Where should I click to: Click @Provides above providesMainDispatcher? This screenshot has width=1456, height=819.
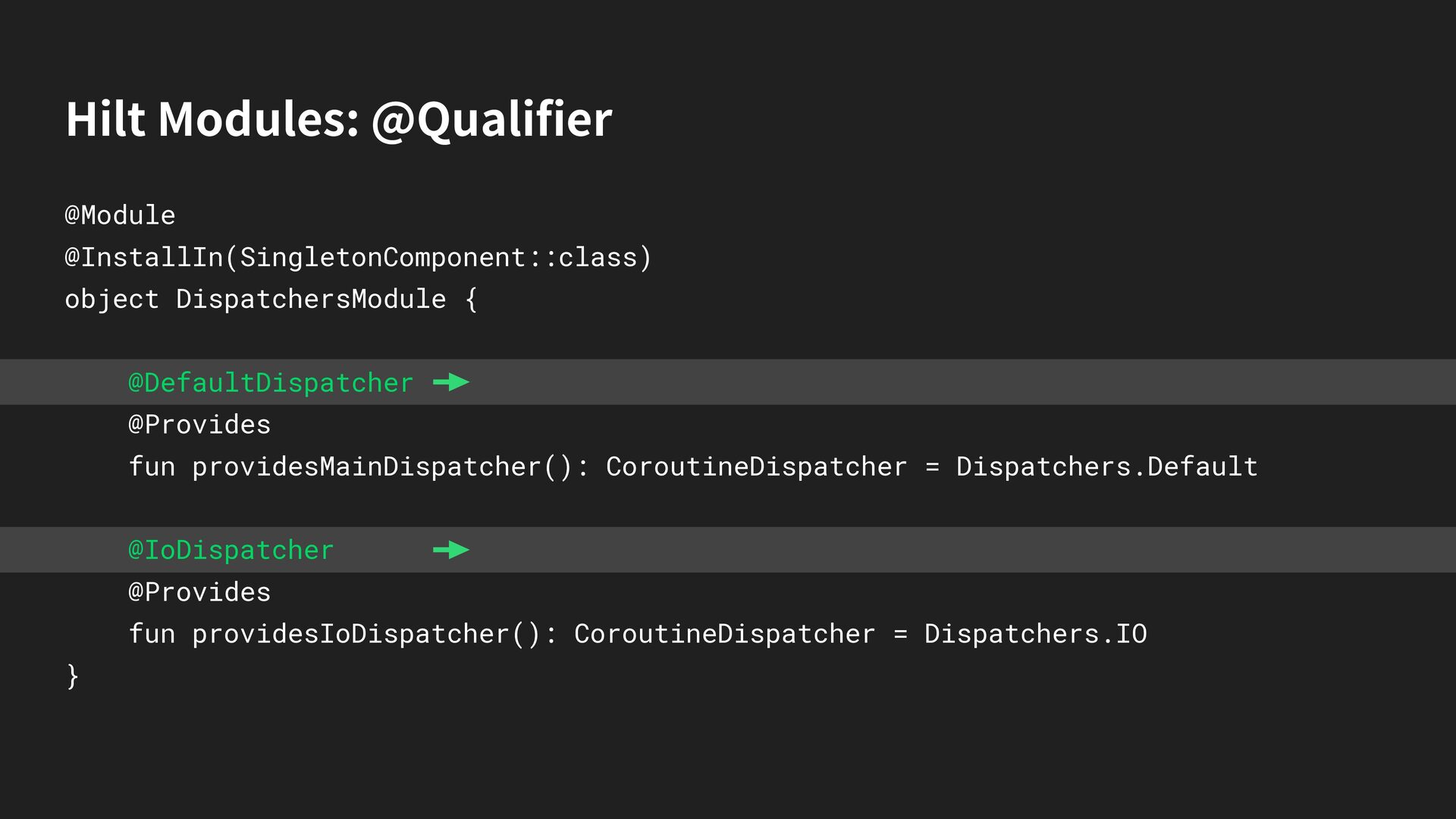[x=199, y=425]
